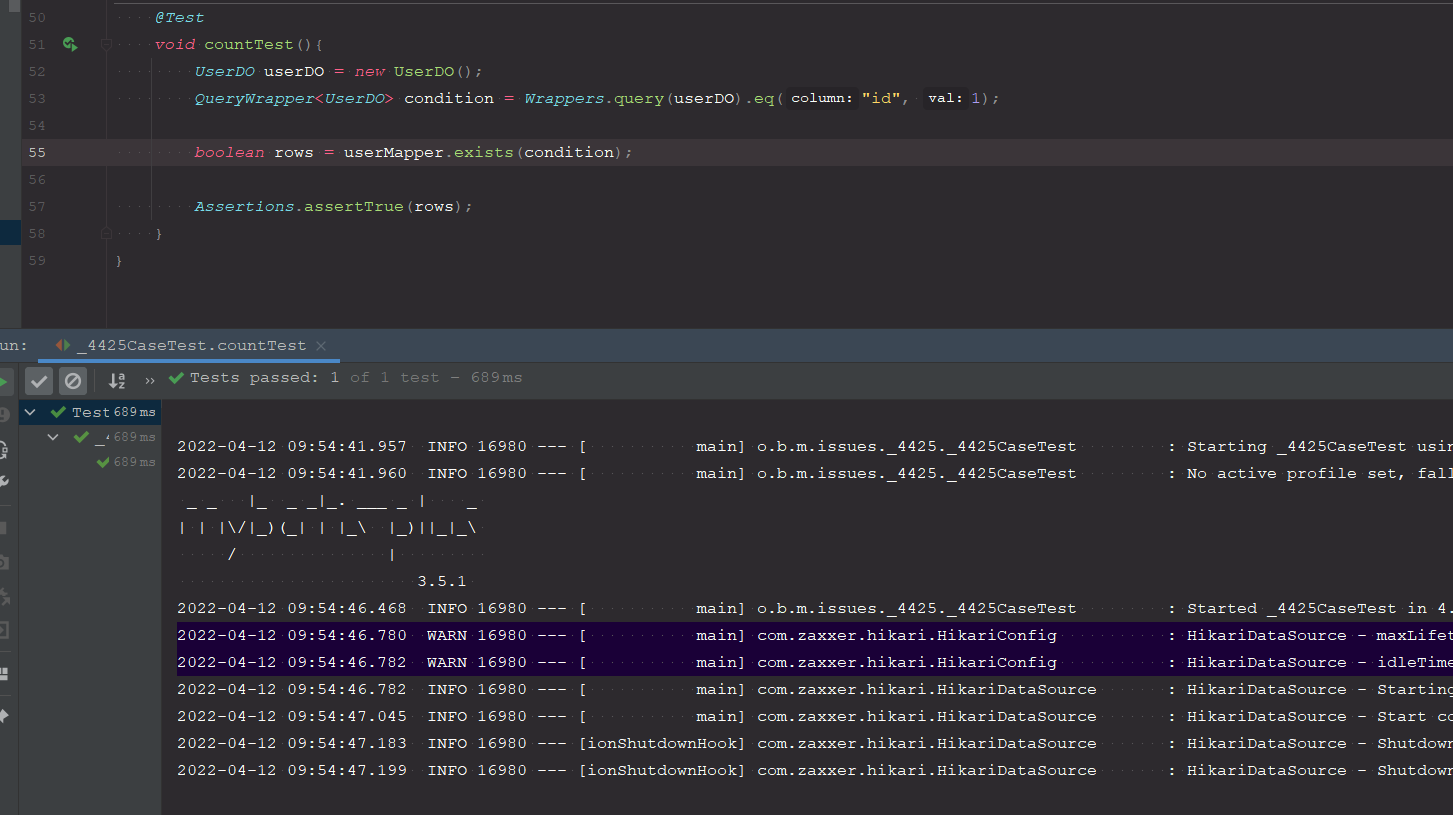
Task: Collapse the nested _4425 test class node
Action: 54,437
